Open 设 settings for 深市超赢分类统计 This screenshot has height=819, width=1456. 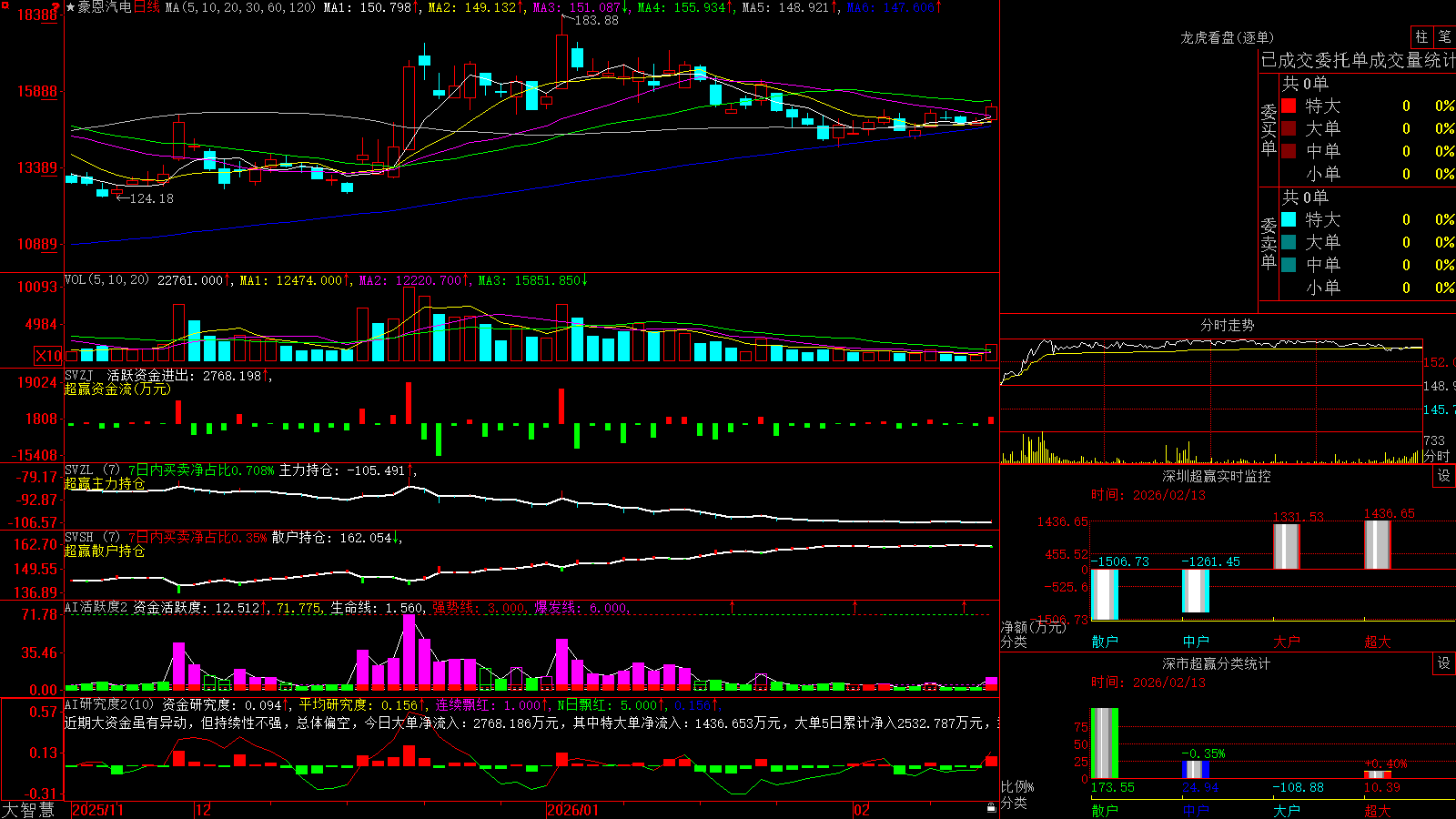click(x=1444, y=663)
